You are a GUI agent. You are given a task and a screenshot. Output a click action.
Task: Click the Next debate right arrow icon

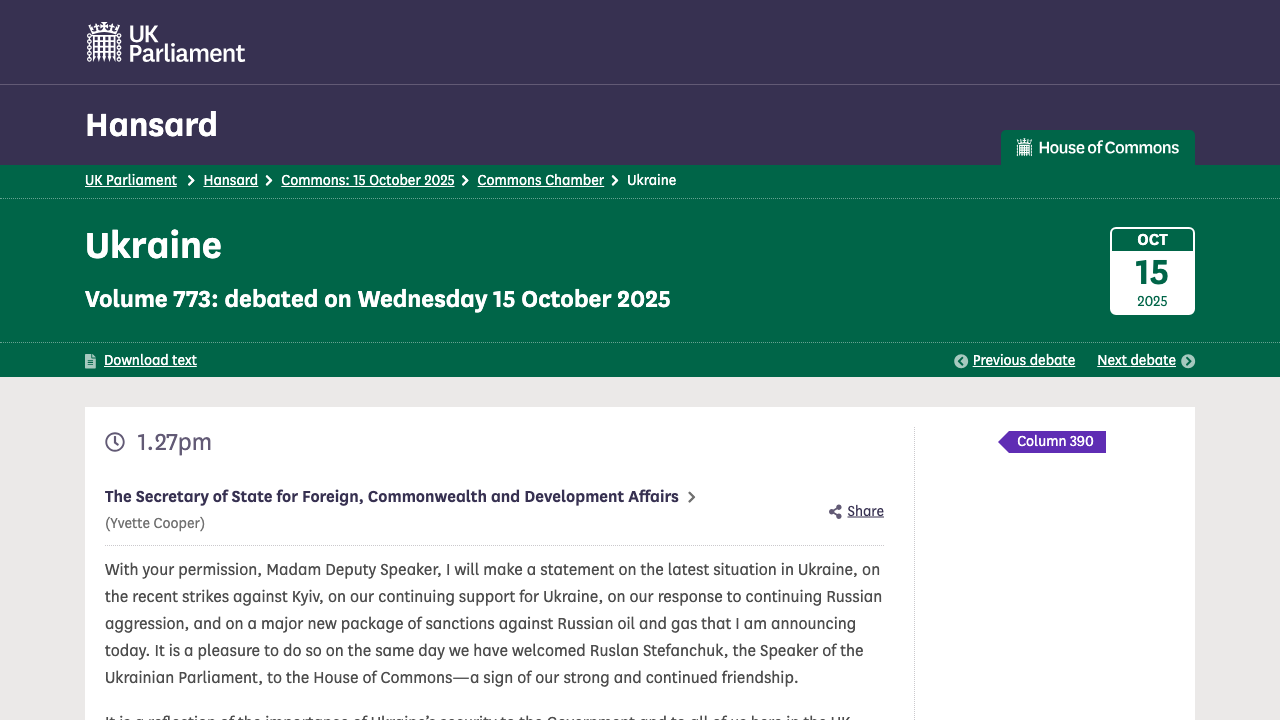pos(1188,361)
